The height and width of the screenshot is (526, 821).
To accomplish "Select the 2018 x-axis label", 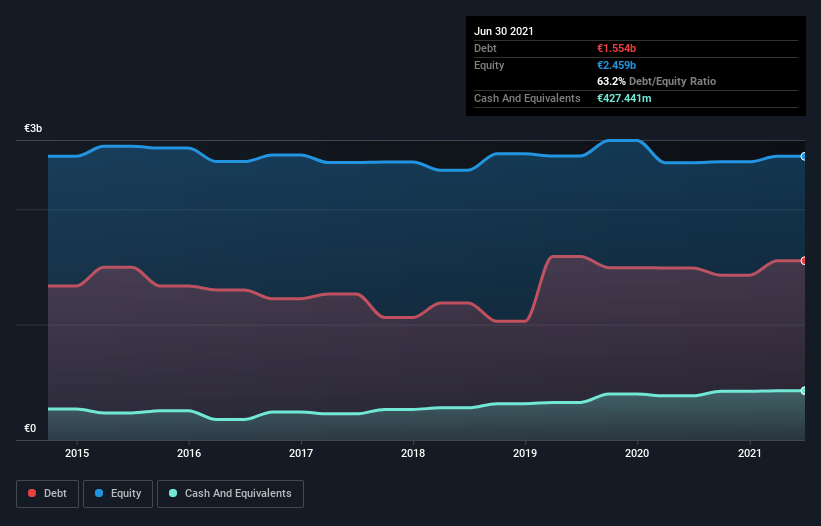I will tap(413, 453).
